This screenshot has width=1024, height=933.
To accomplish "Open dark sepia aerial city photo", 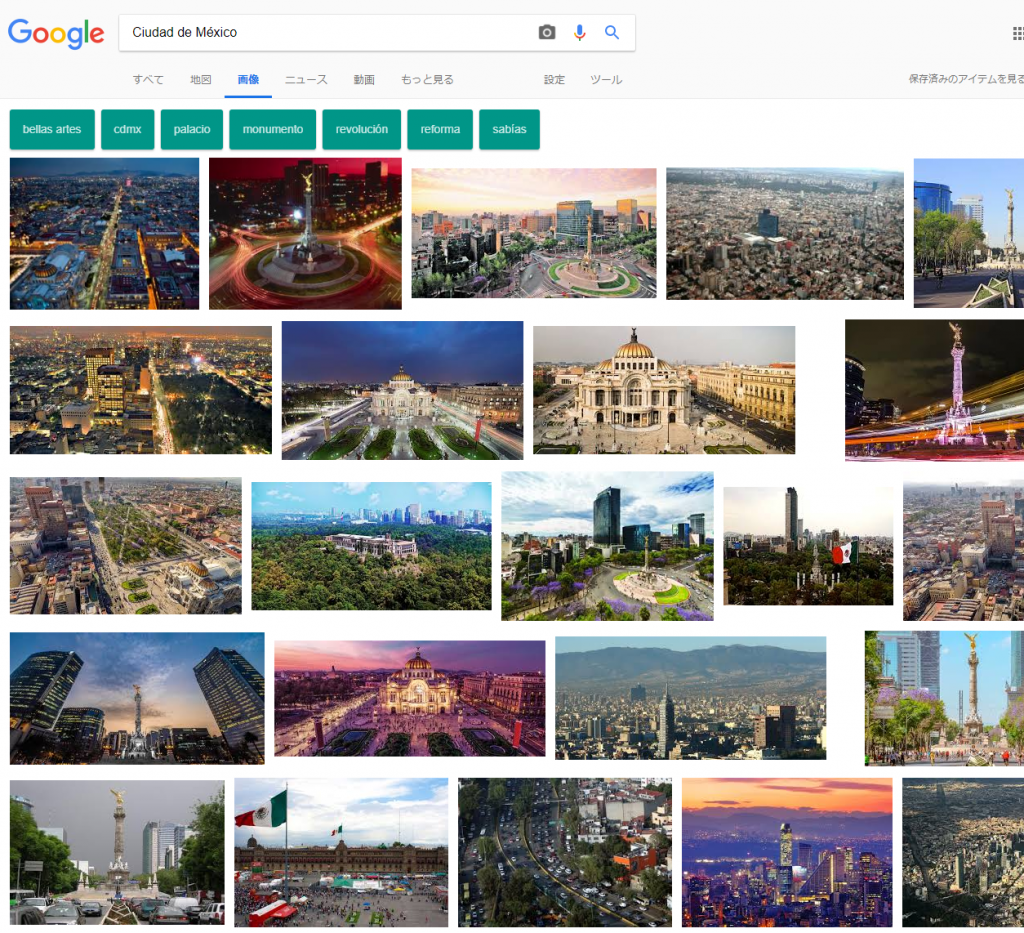I will [x=963, y=852].
